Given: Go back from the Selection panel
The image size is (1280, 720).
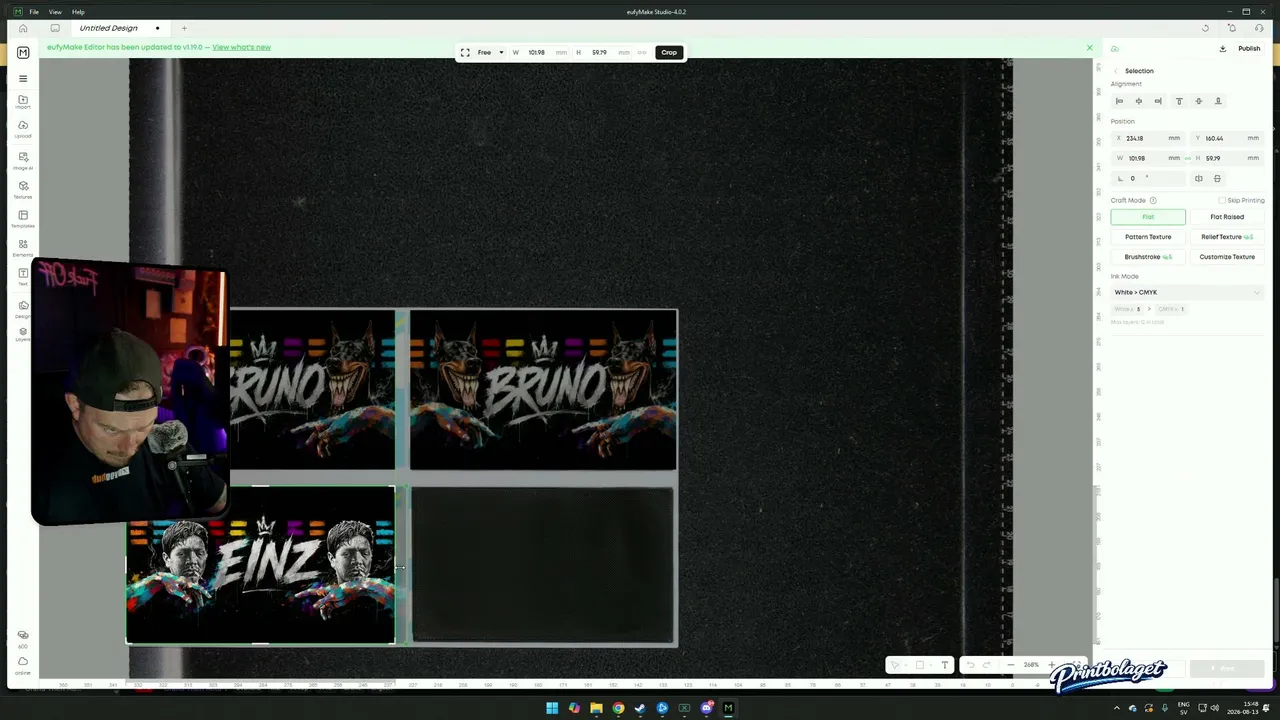Looking at the screenshot, I should [x=1116, y=71].
